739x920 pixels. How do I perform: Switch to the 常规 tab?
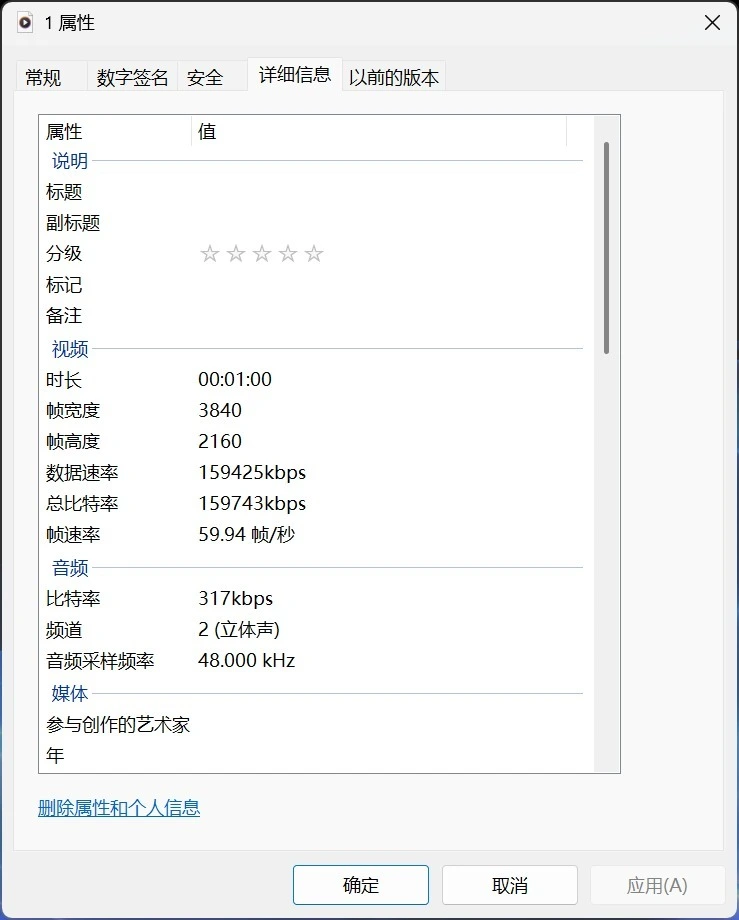(x=44, y=78)
